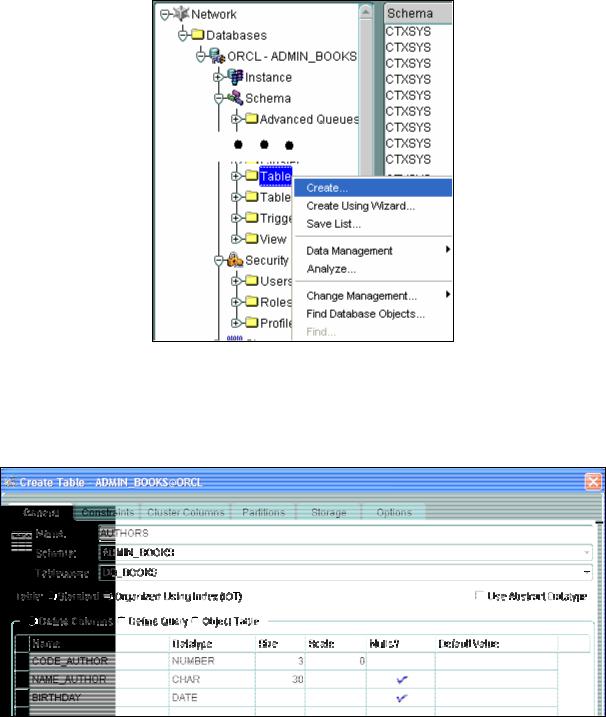Click the folder icon of the highlighted Table node

(x=252, y=175)
